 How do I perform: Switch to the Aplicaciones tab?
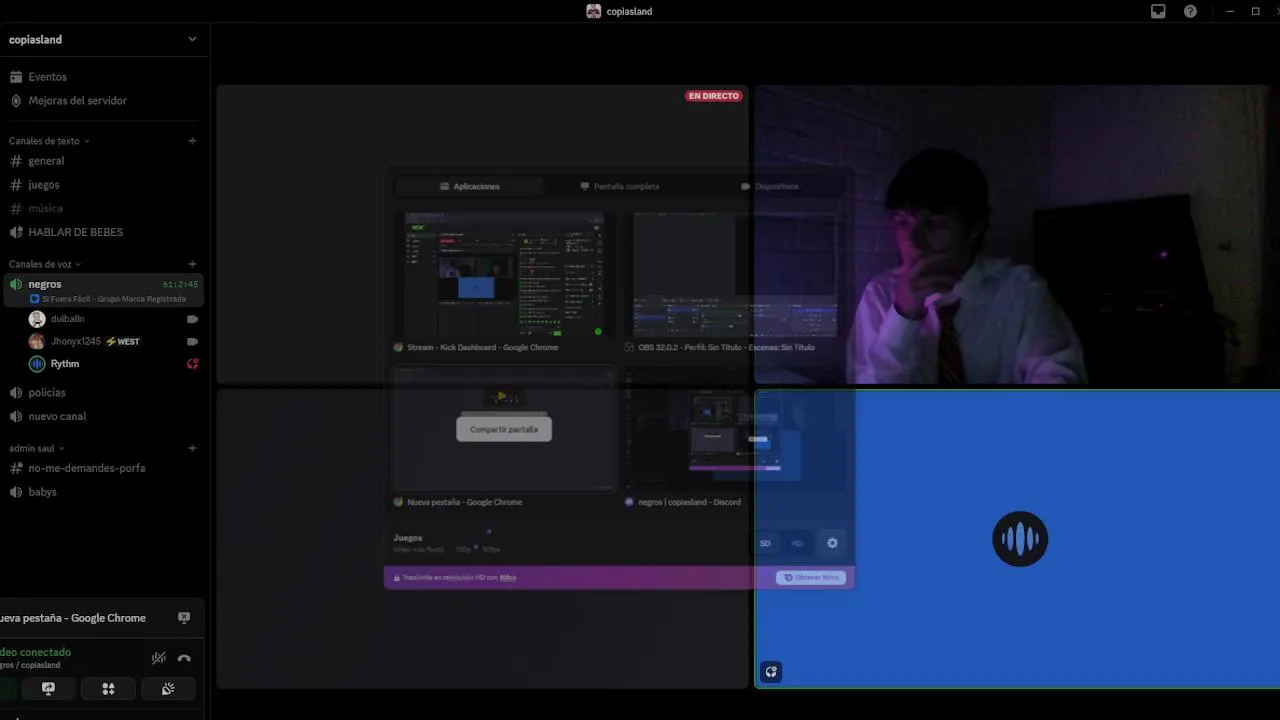(x=470, y=186)
